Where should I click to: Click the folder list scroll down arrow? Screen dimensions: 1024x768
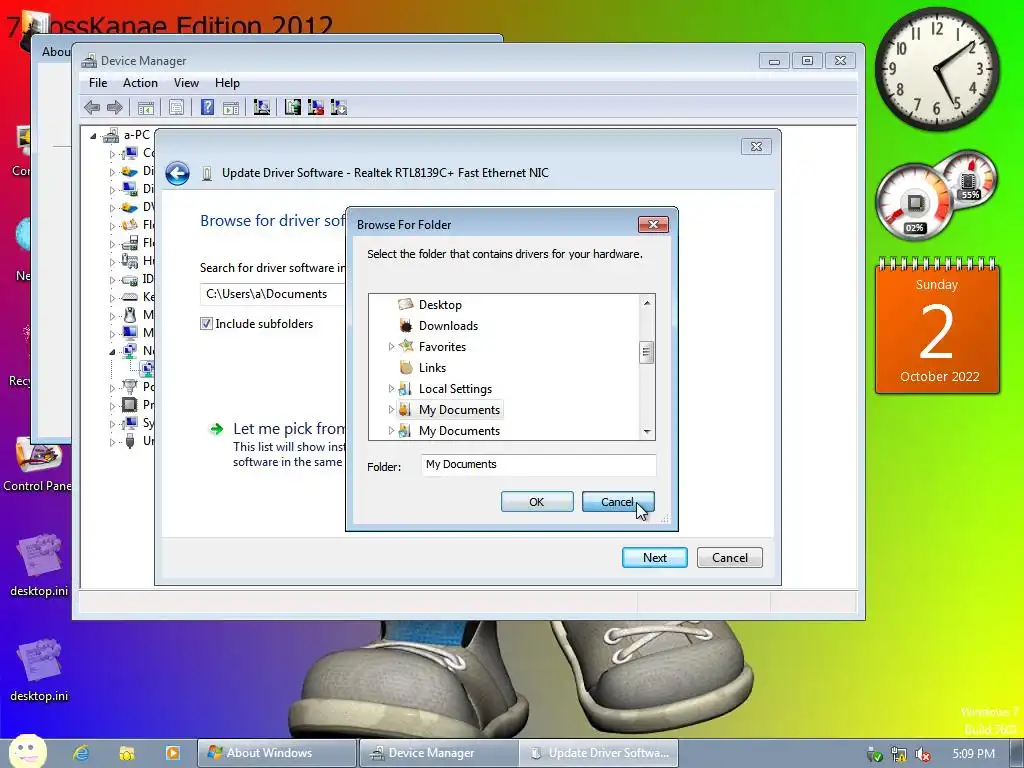pyautogui.click(x=647, y=432)
